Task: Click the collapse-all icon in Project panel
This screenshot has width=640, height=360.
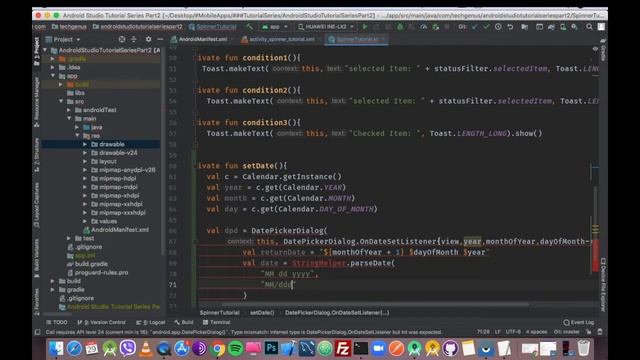Action: tap(133, 40)
